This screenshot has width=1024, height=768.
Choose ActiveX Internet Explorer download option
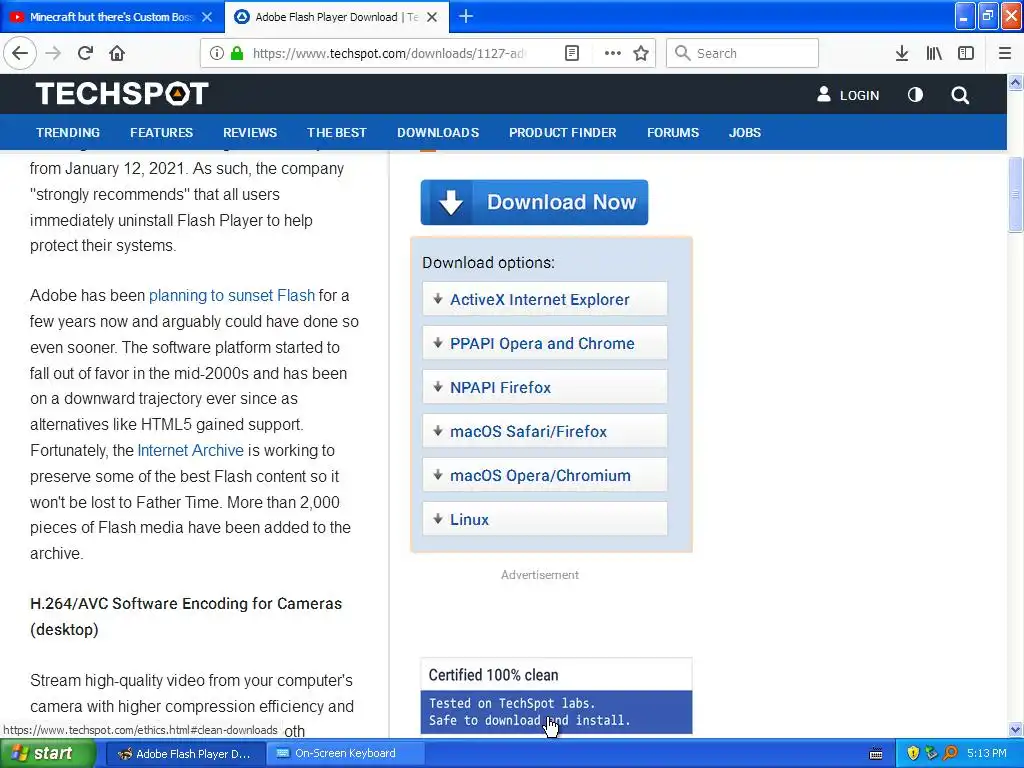pos(545,299)
